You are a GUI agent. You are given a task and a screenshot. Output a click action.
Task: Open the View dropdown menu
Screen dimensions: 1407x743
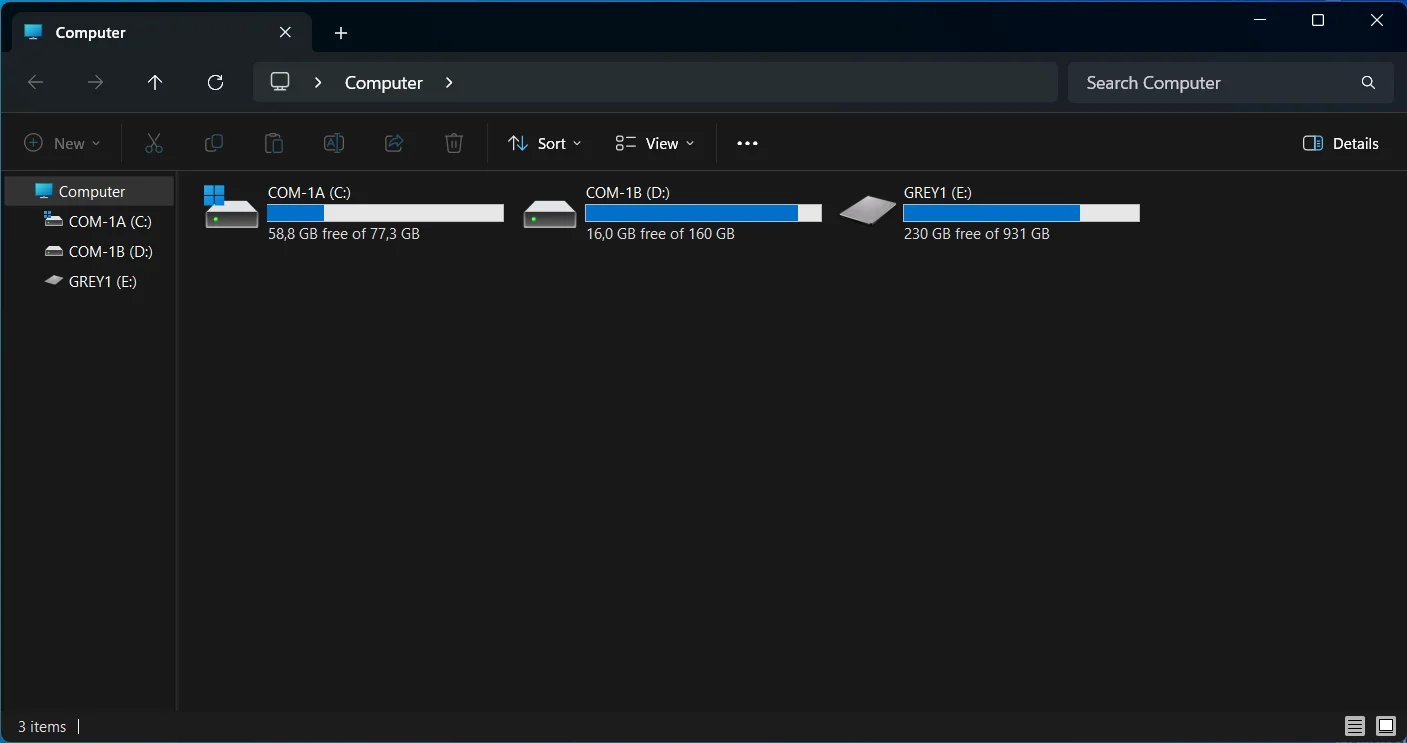coord(655,143)
